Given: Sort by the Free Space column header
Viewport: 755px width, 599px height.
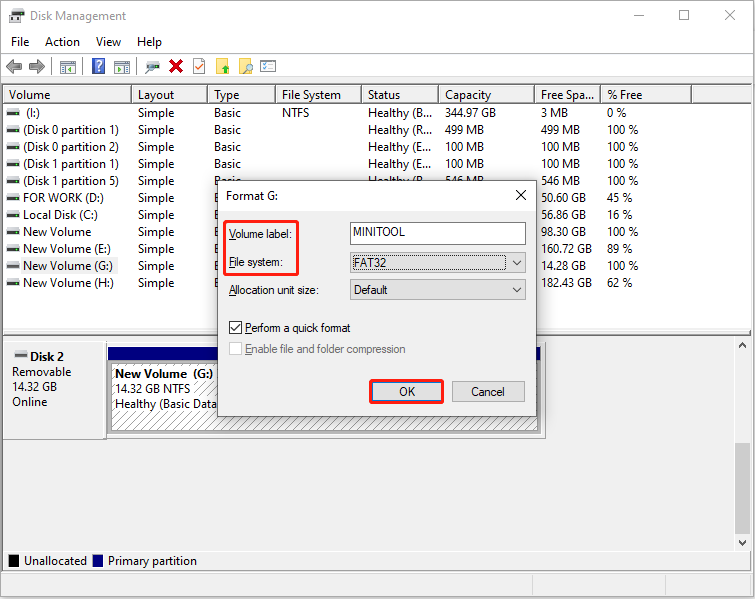Looking at the screenshot, I should pyautogui.click(x=568, y=94).
